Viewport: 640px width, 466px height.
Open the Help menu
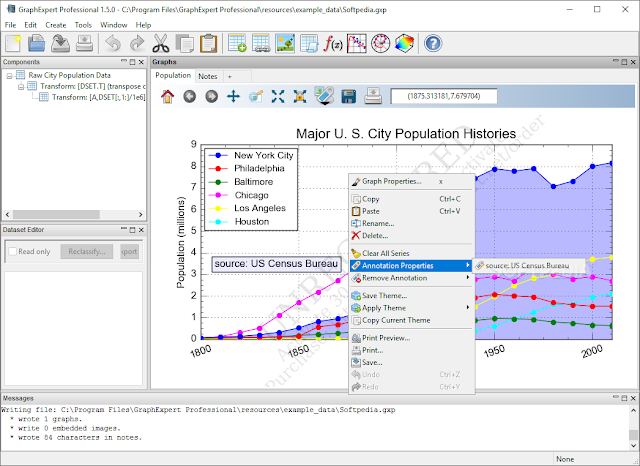(x=143, y=25)
